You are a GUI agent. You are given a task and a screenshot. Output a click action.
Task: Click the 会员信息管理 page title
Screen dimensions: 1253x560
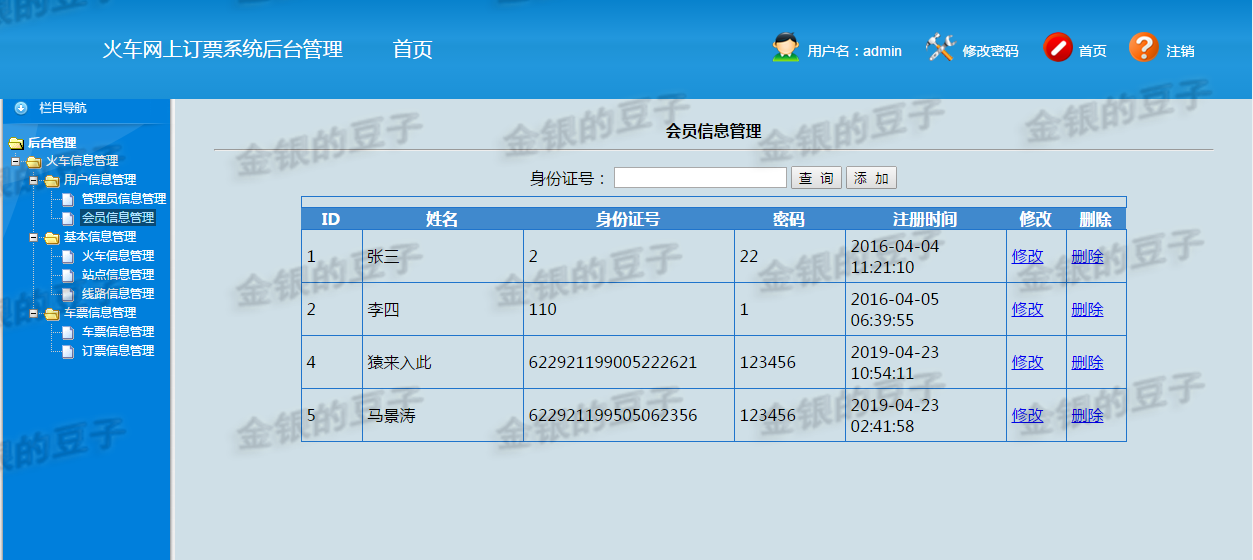click(x=714, y=131)
